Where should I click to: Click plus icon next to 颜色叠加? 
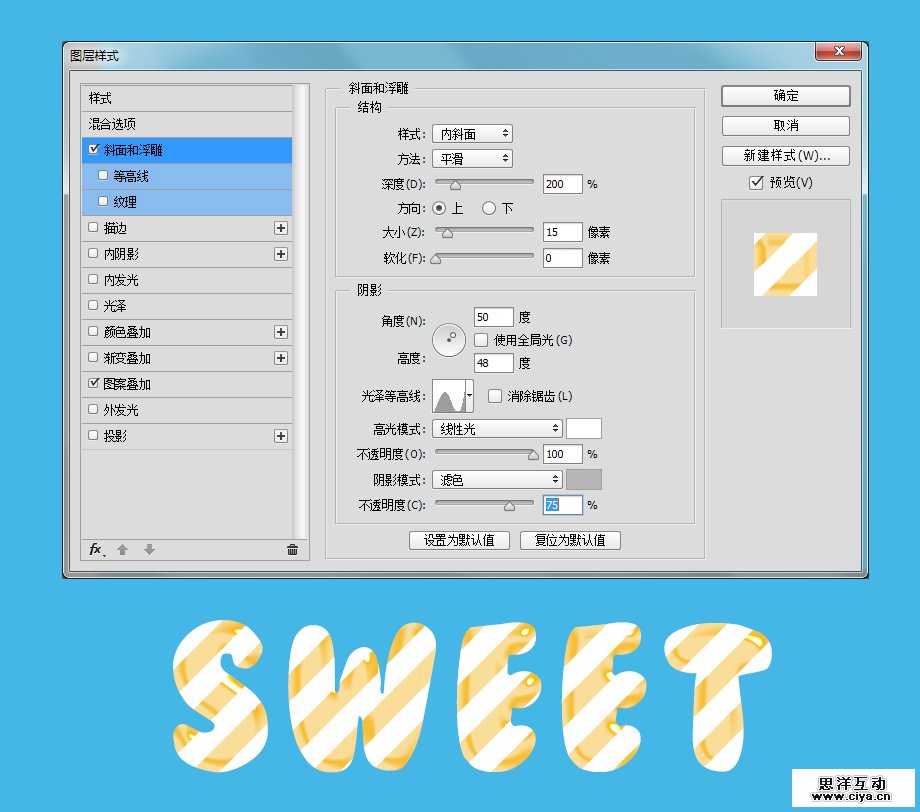click(281, 332)
